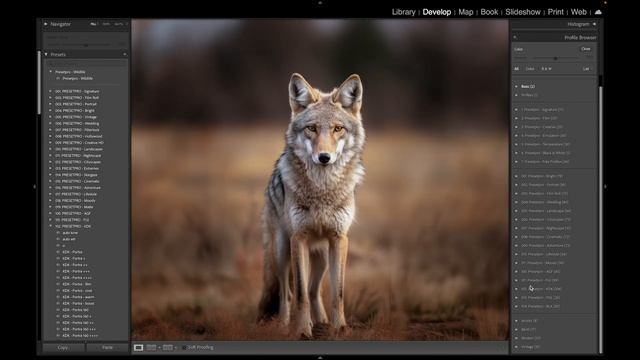The height and width of the screenshot is (360, 640).
Task: Select the Loupe view icon in toolbar
Action: pyautogui.click(x=138, y=347)
